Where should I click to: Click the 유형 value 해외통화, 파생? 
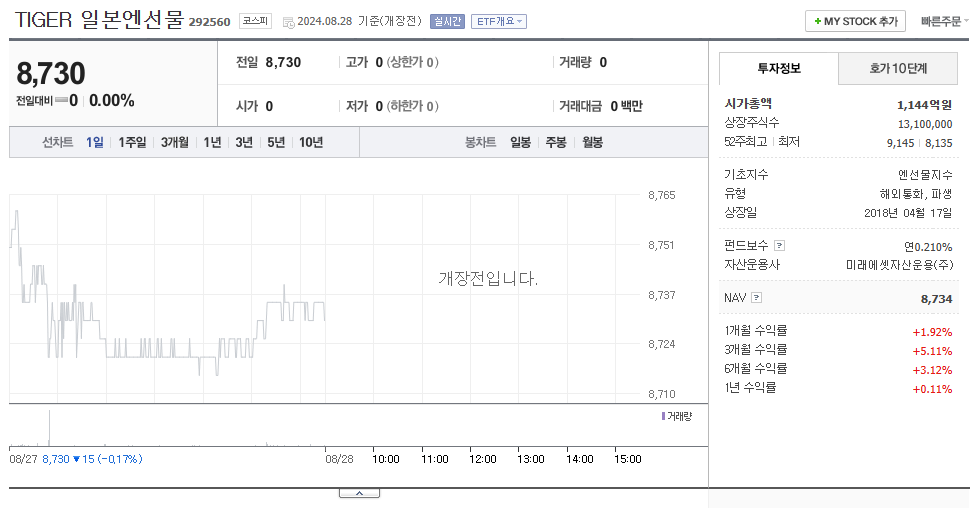coord(916,194)
